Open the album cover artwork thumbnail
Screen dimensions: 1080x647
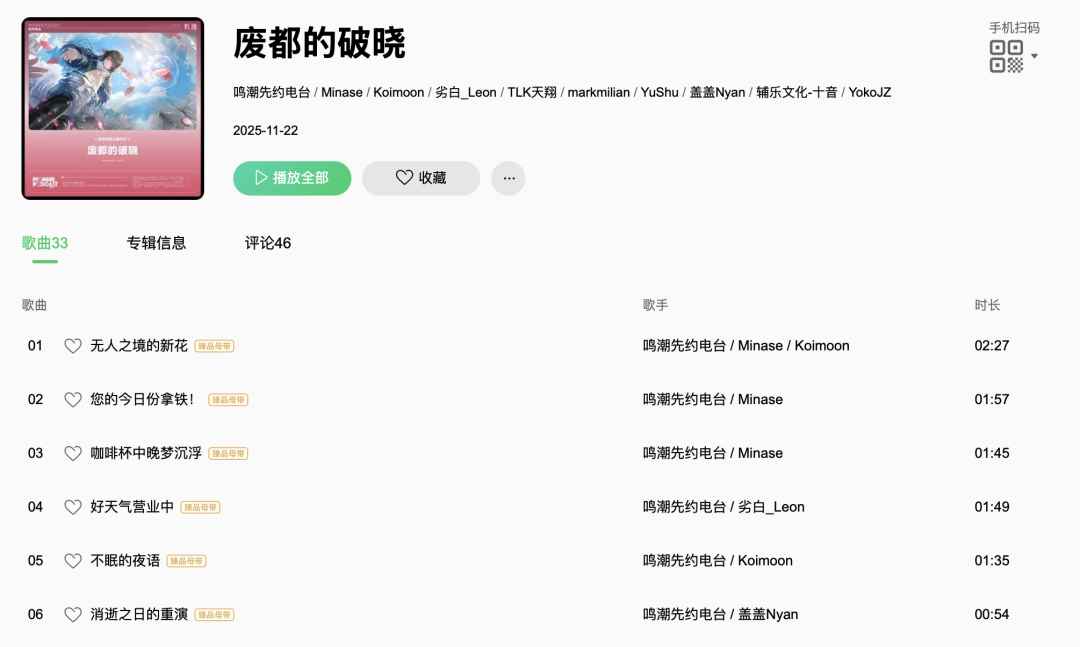113,108
